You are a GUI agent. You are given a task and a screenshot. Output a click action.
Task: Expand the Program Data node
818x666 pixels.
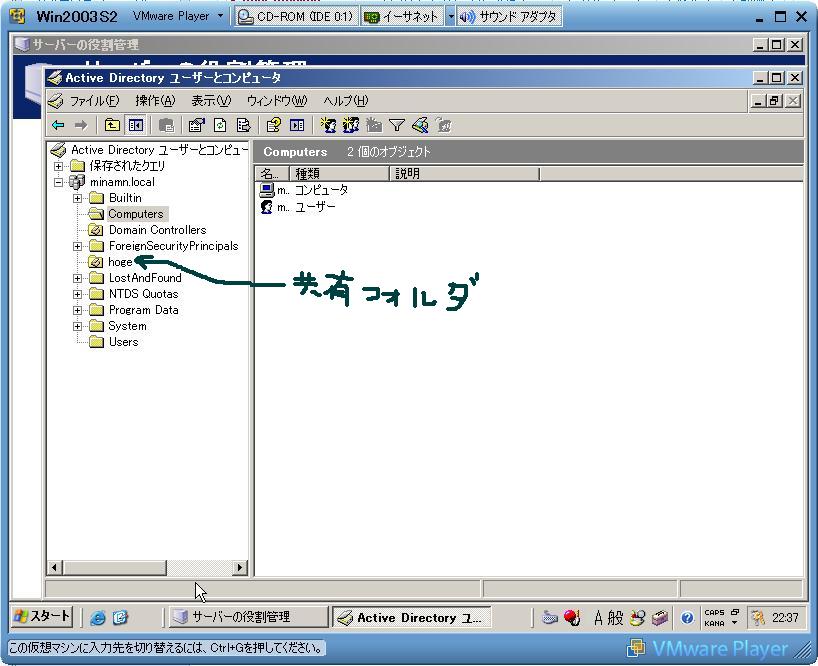click(x=77, y=311)
